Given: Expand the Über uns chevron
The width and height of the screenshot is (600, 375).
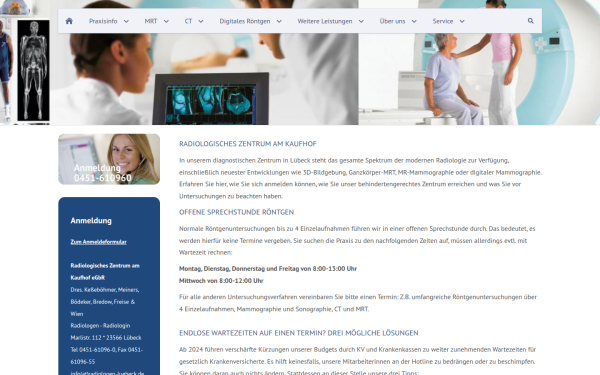Looking at the screenshot, I should tap(414, 21).
